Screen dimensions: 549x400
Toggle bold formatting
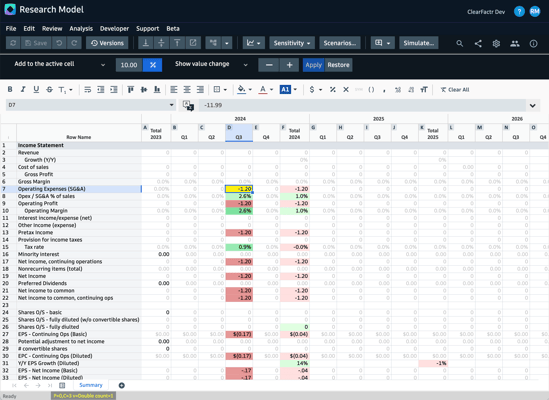pos(10,90)
